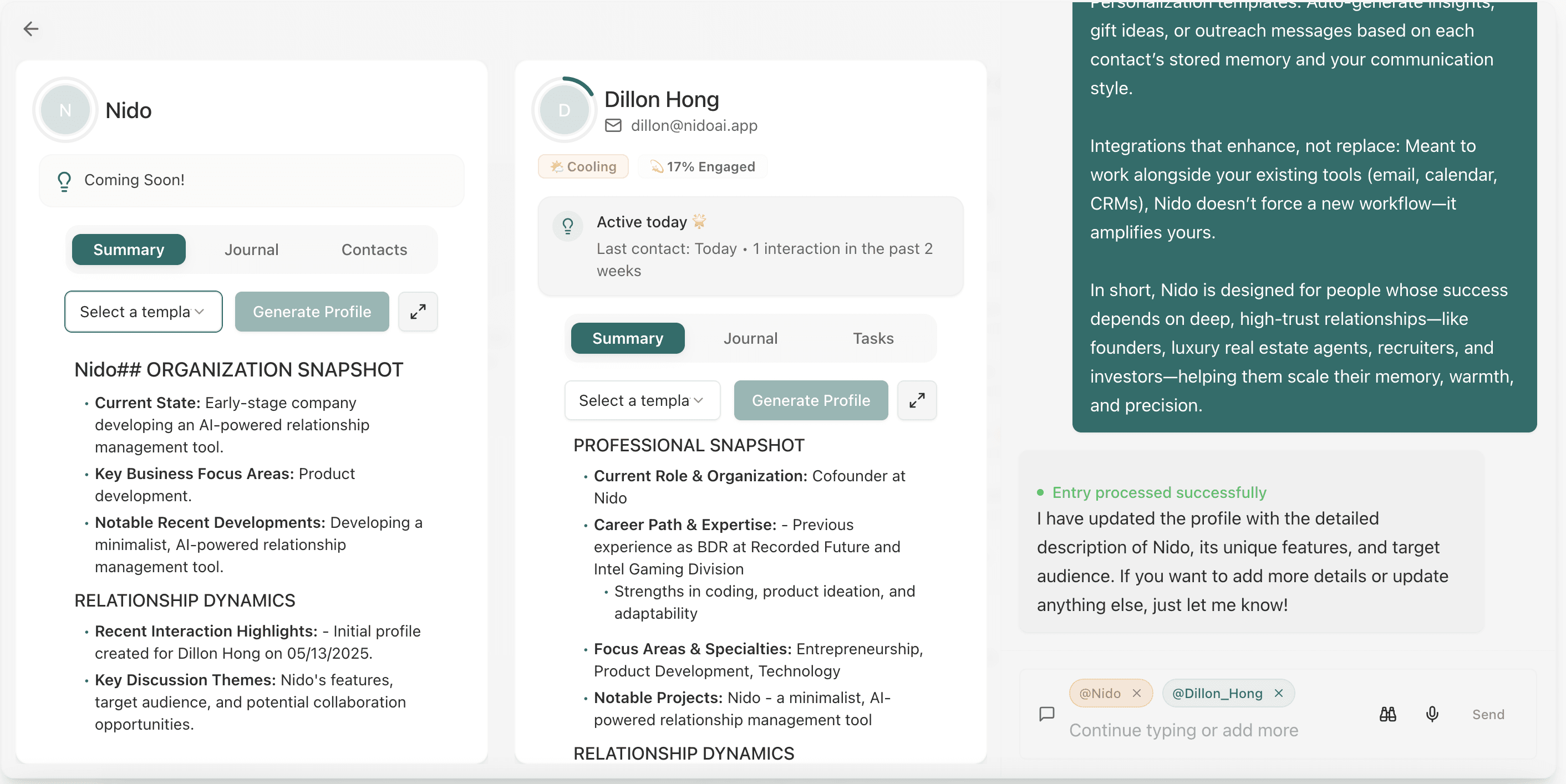Viewport: 1566px width, 784px height.
Task: Click the Coming Soon! notice
Action: click(x=252, y=181)
